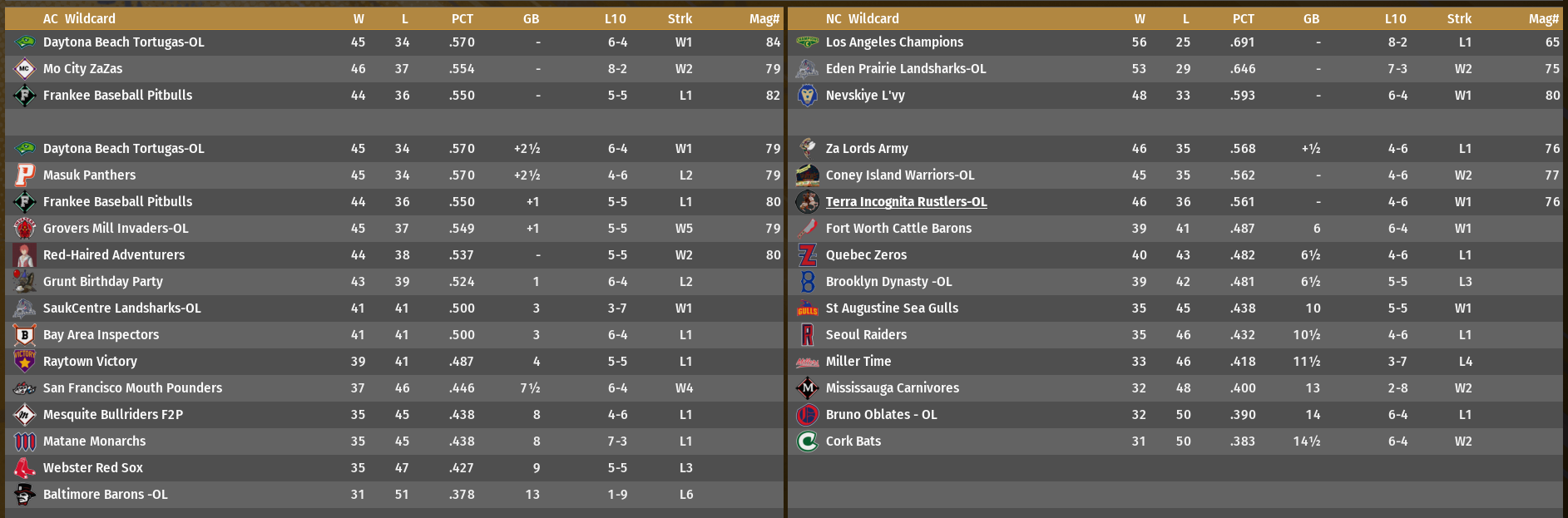1568x518 pixels.
Task: Open the Los Angeles Champions team page
Action: coord(894,42)
